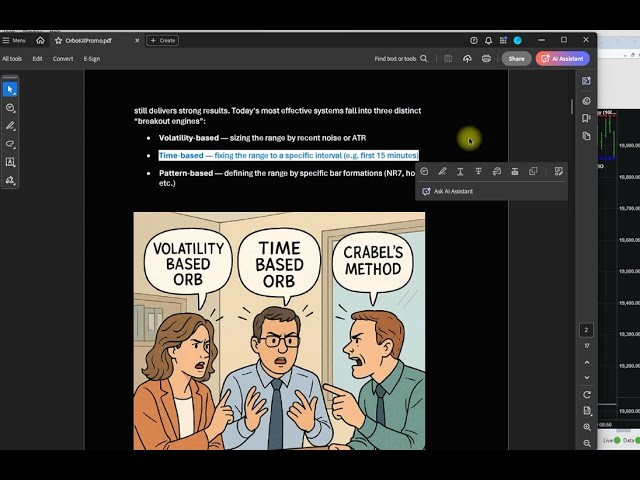Choose the Select arrow tool
The height and width of the screenshot is (480, 640).
10,89
